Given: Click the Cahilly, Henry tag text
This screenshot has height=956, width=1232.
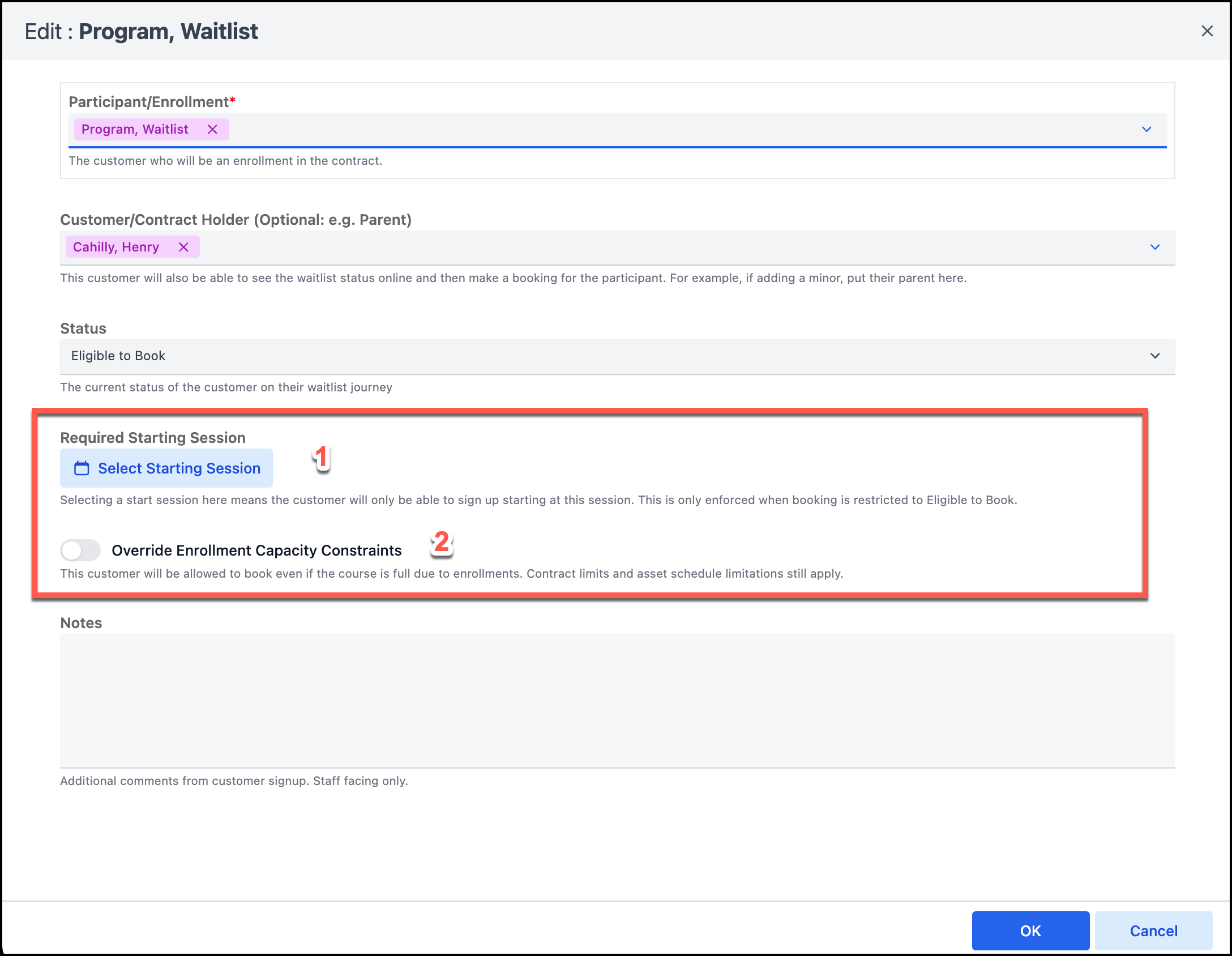Looking at the screenshot, I should click(x=116, y=247).
